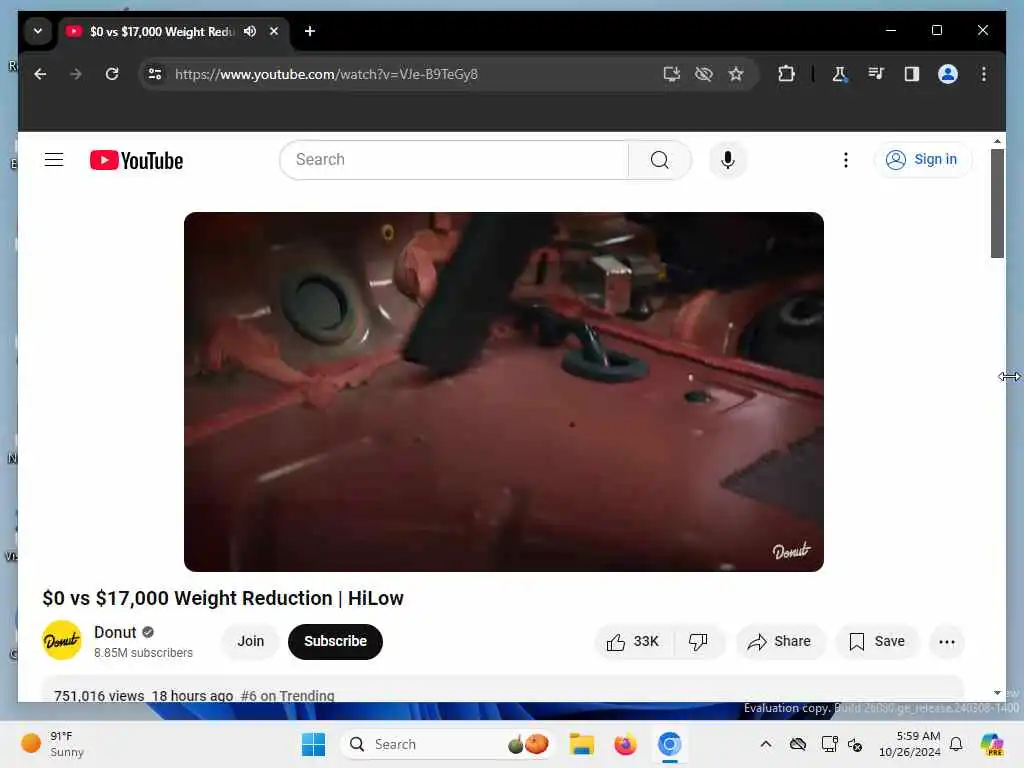Screen dimensions: 1024x768
Task: Open the browser three-dot menu
Action: coord(984,74)
